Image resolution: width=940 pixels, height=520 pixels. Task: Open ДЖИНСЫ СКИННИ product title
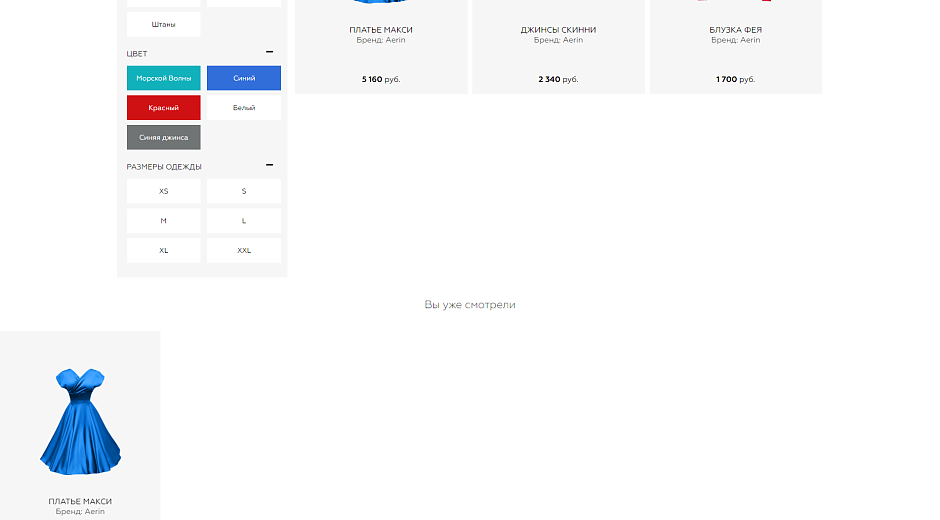(558, 29)
